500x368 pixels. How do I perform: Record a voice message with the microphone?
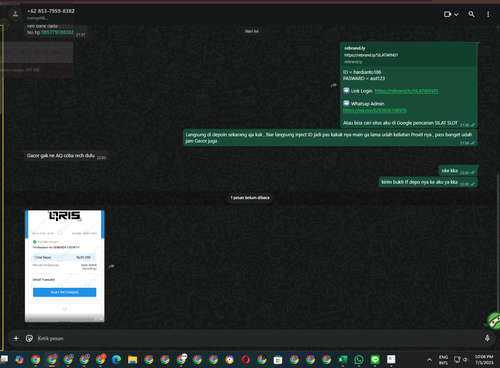(x=487, y=338)
